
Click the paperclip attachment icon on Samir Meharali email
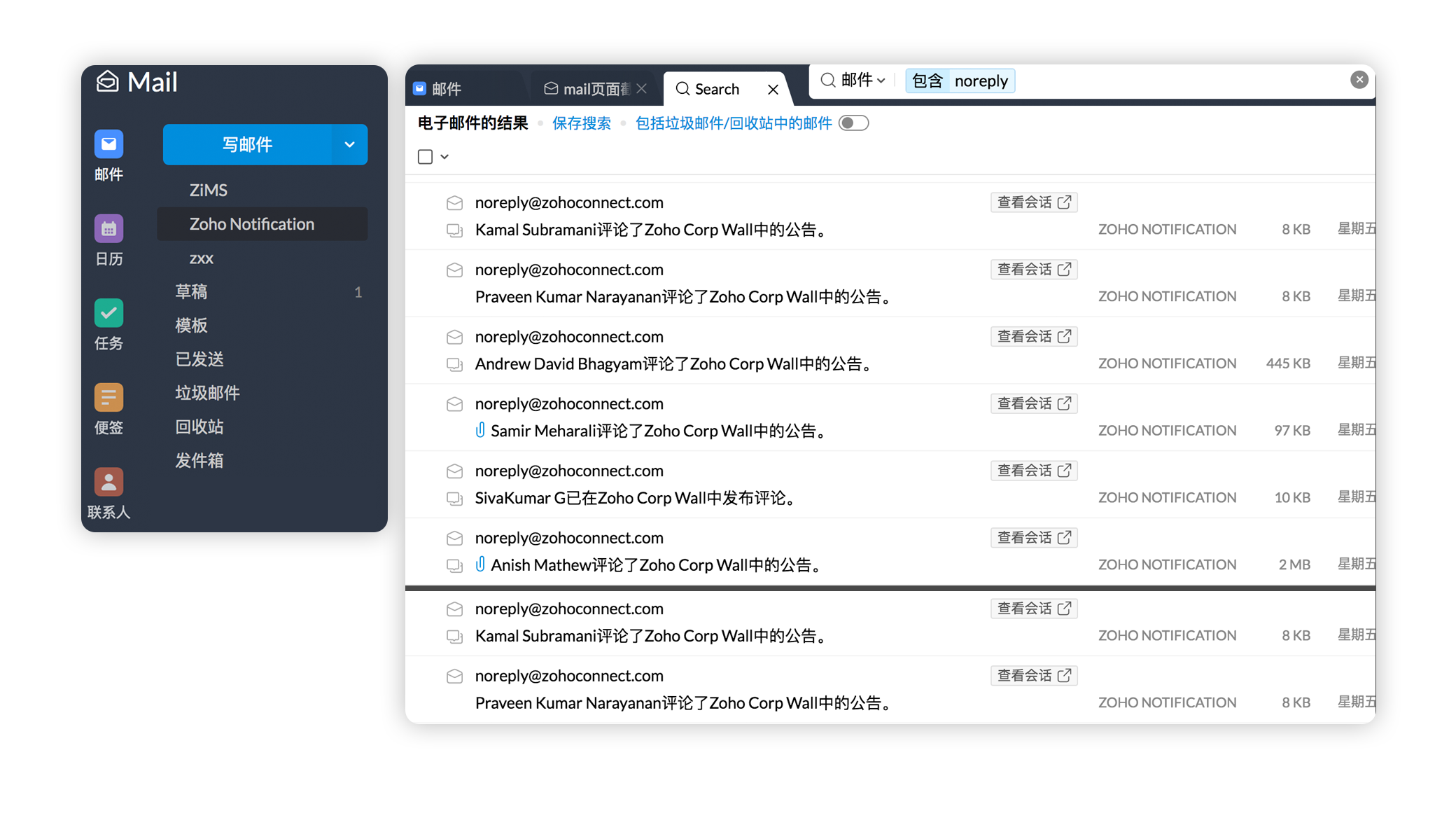pos(480,430)
